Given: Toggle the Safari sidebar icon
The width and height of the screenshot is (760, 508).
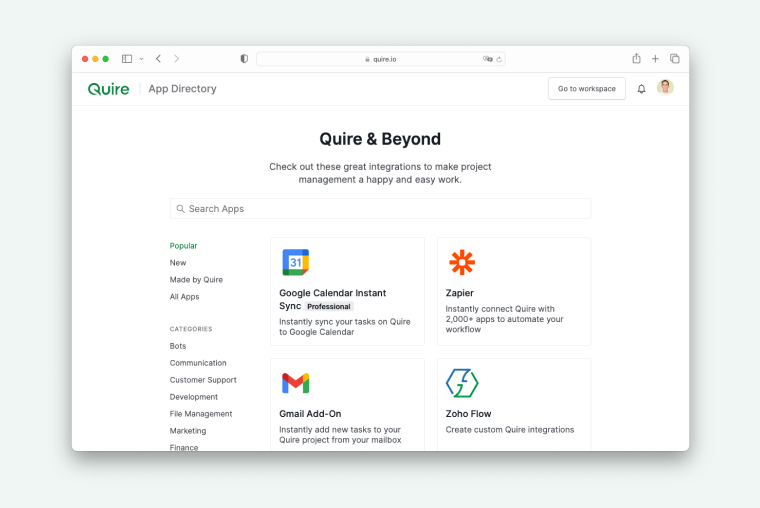Looking at the screenshot, I should [127, 59].
